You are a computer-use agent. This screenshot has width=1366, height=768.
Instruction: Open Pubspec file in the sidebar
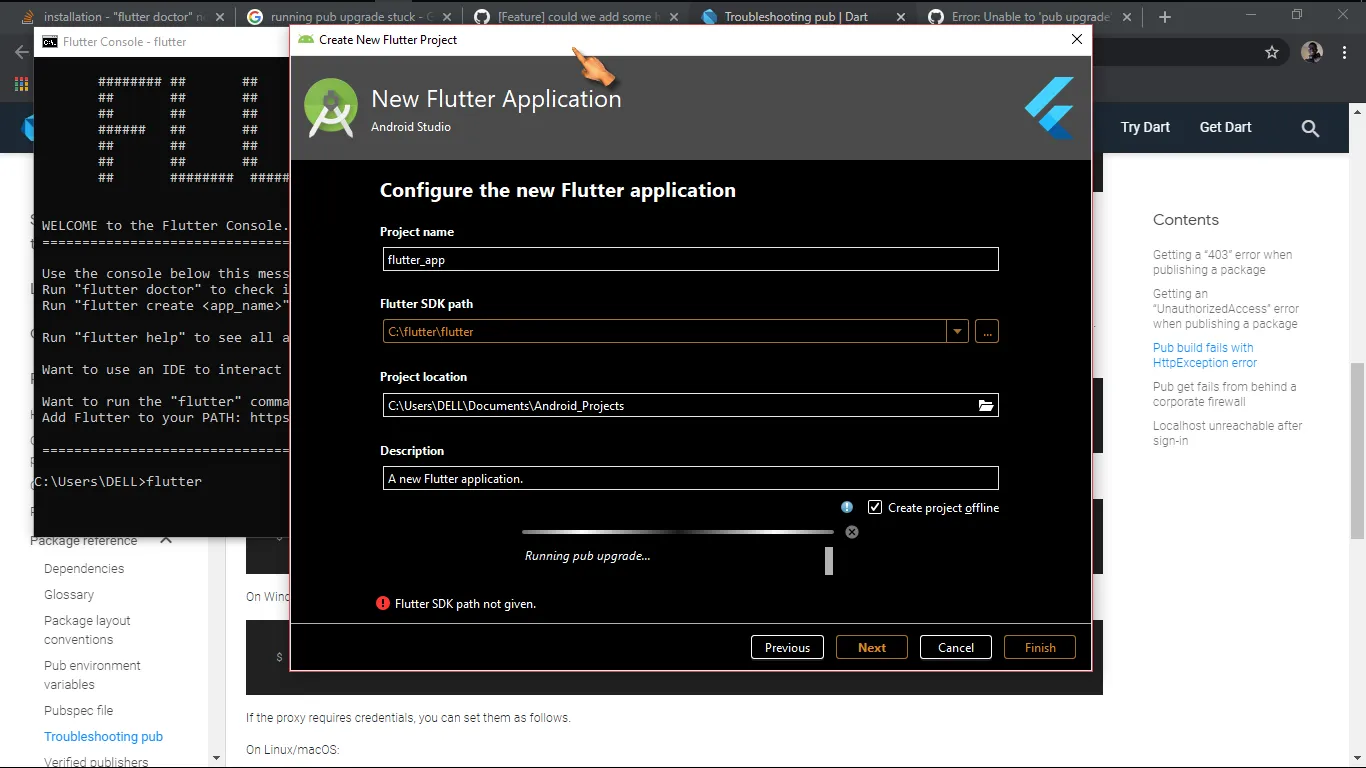coord(78,710)
